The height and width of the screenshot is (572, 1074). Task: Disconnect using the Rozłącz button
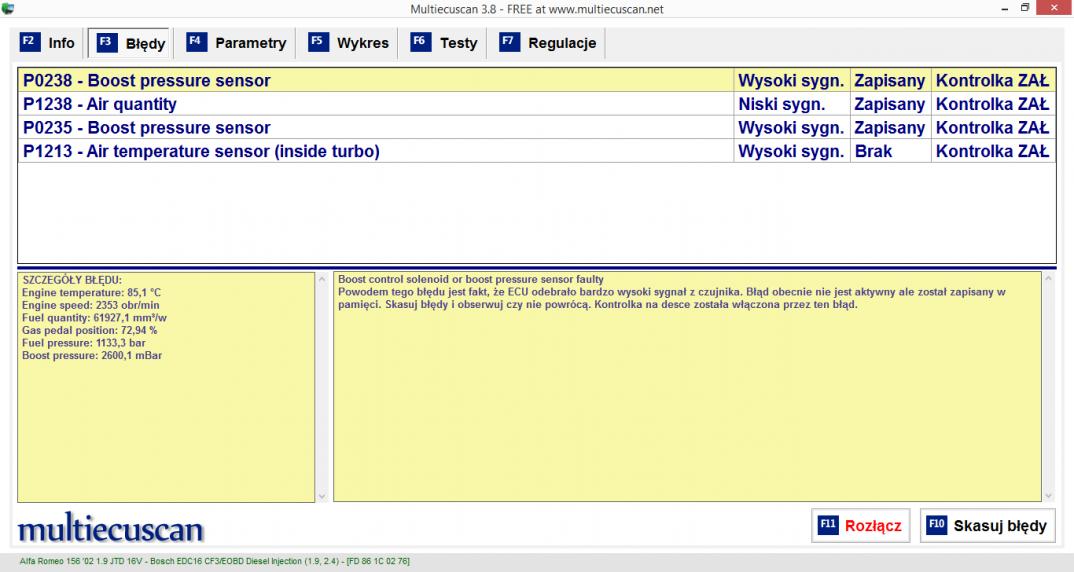pos(860,525)
